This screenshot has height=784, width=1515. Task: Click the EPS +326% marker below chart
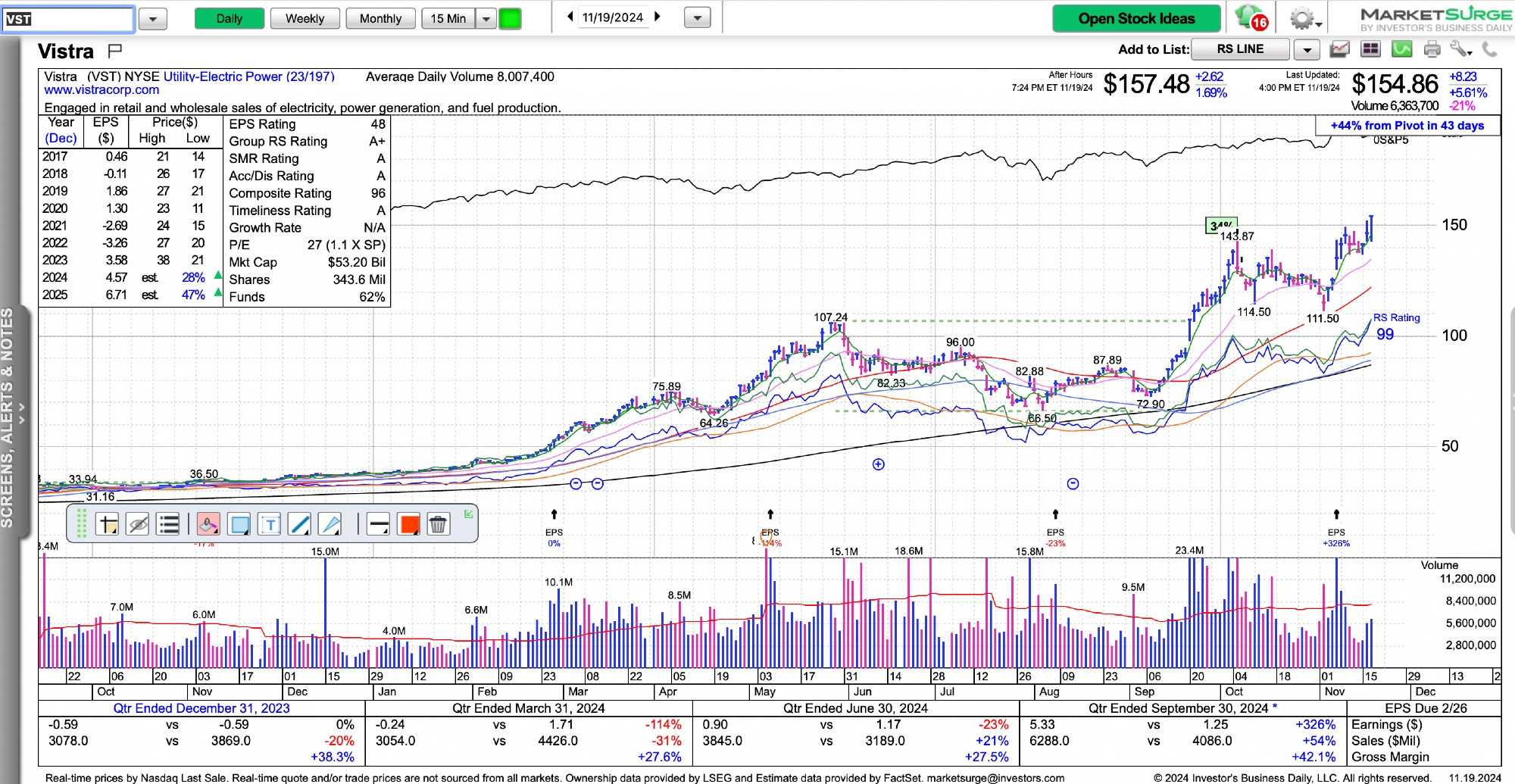pyautogui.click(x=1336, y=537)
